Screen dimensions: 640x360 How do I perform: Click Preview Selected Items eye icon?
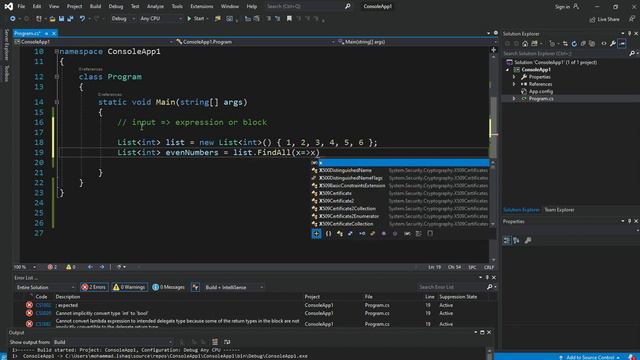click(x=604, y=44)
